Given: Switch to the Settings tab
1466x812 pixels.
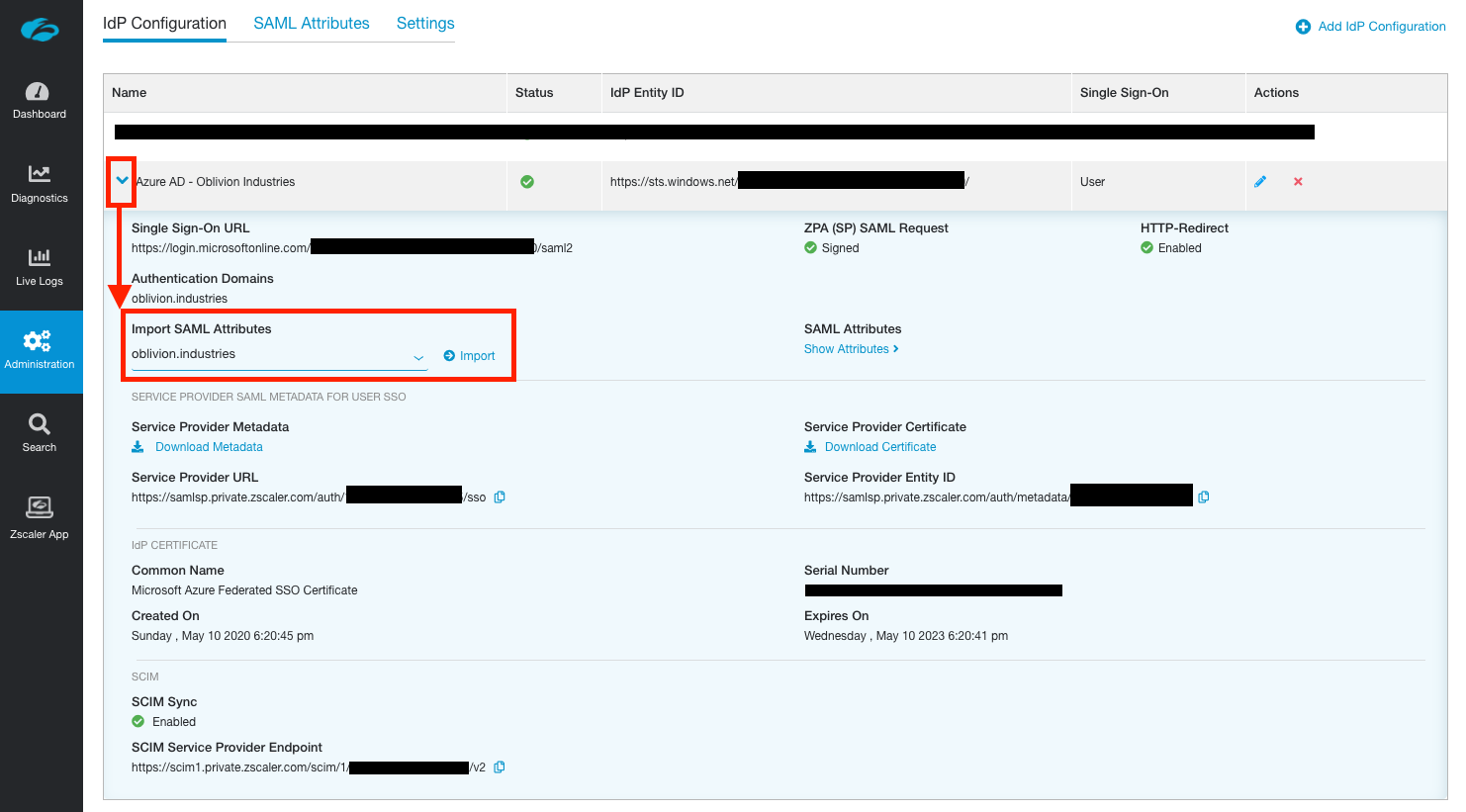Looking at the screenshot, I should pos(425,24).
